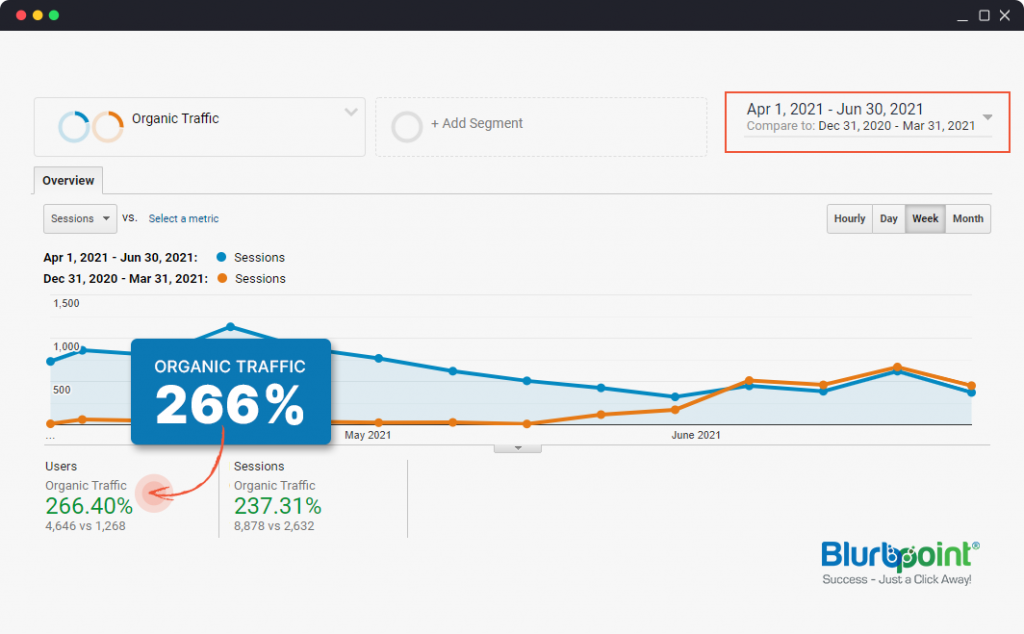Click the red macOS close dot
Viewport: 1024px width, 634px height.
(x=21, y=15)
